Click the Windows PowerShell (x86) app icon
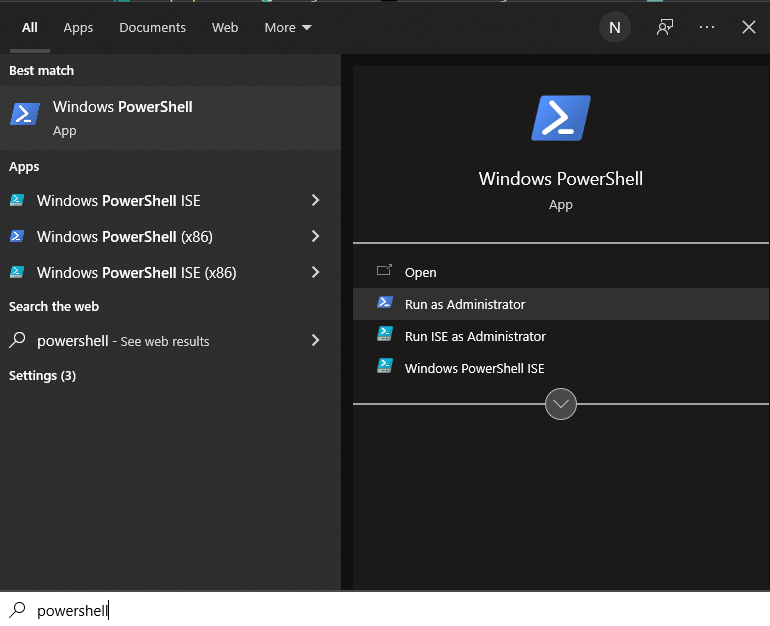770x626 pixels. 17,236
